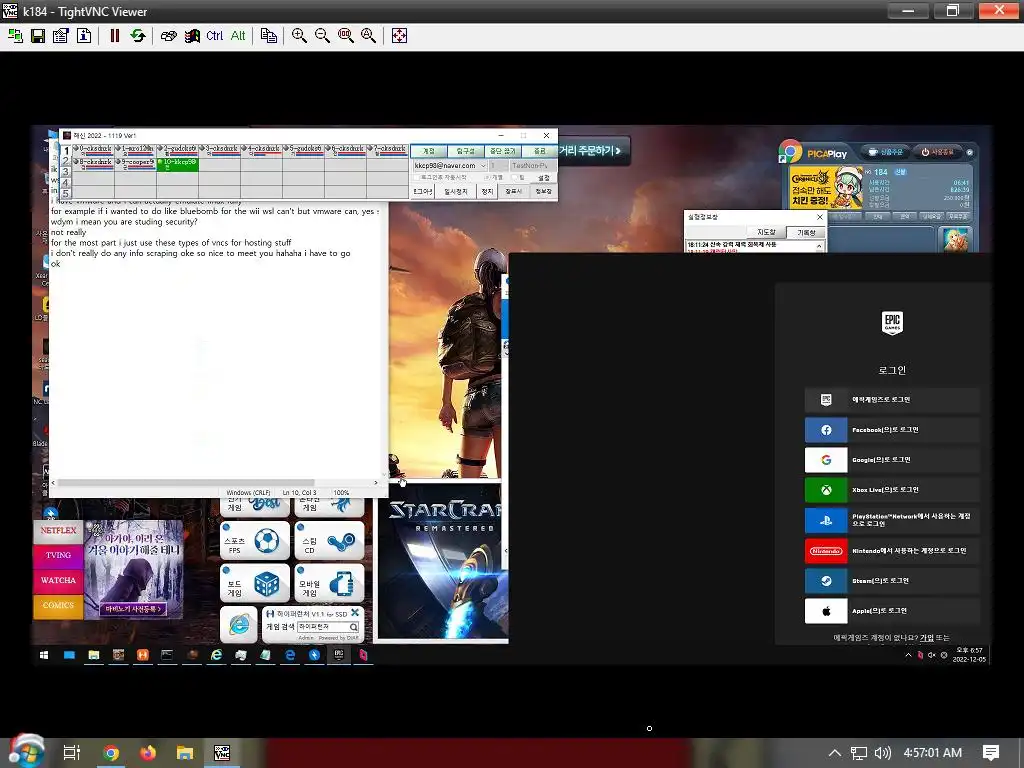Open the COMICS sidebar button
The image size is (1024, 768).
[58, 605]
